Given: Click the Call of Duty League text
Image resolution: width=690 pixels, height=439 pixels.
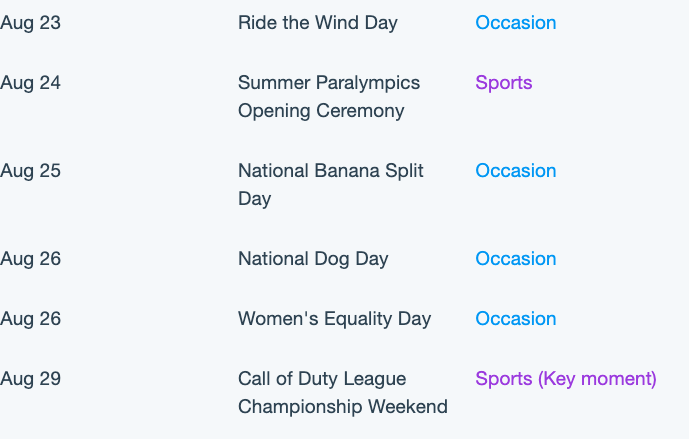Looking at the screenshot, I should coord(322,379).
